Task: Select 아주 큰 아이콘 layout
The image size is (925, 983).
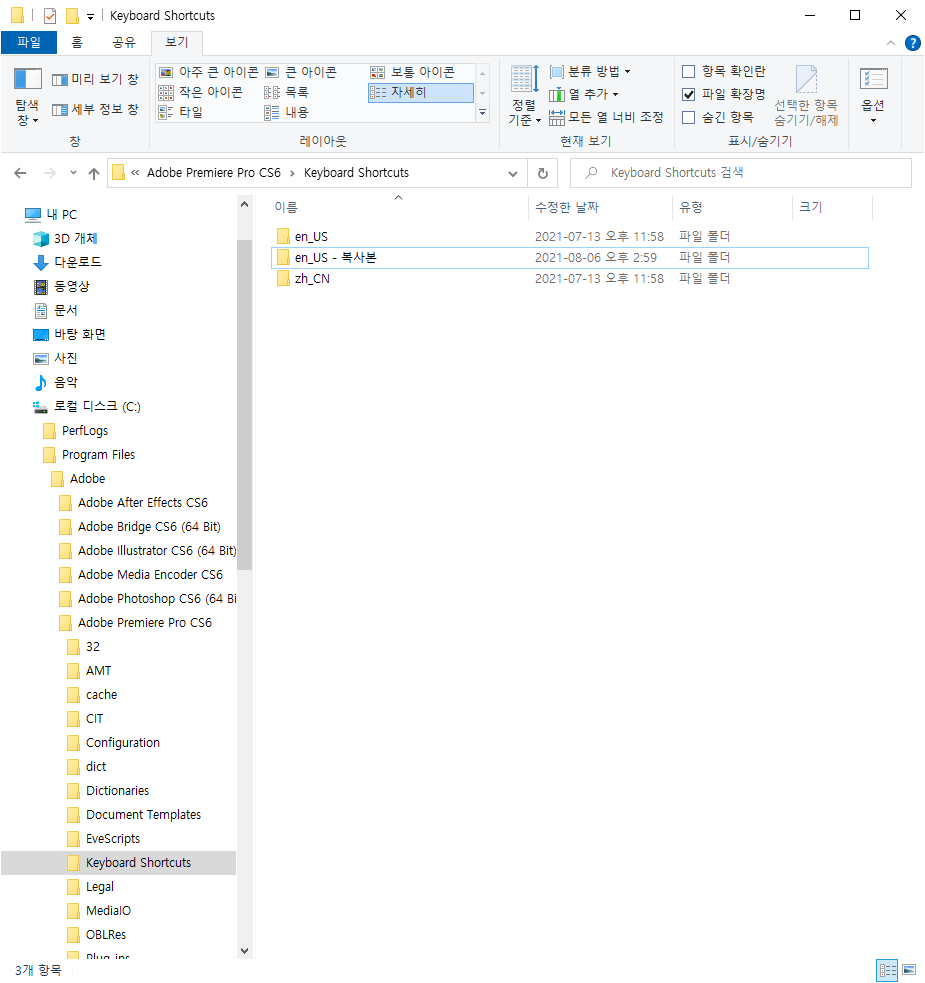Action: [209, 72]
